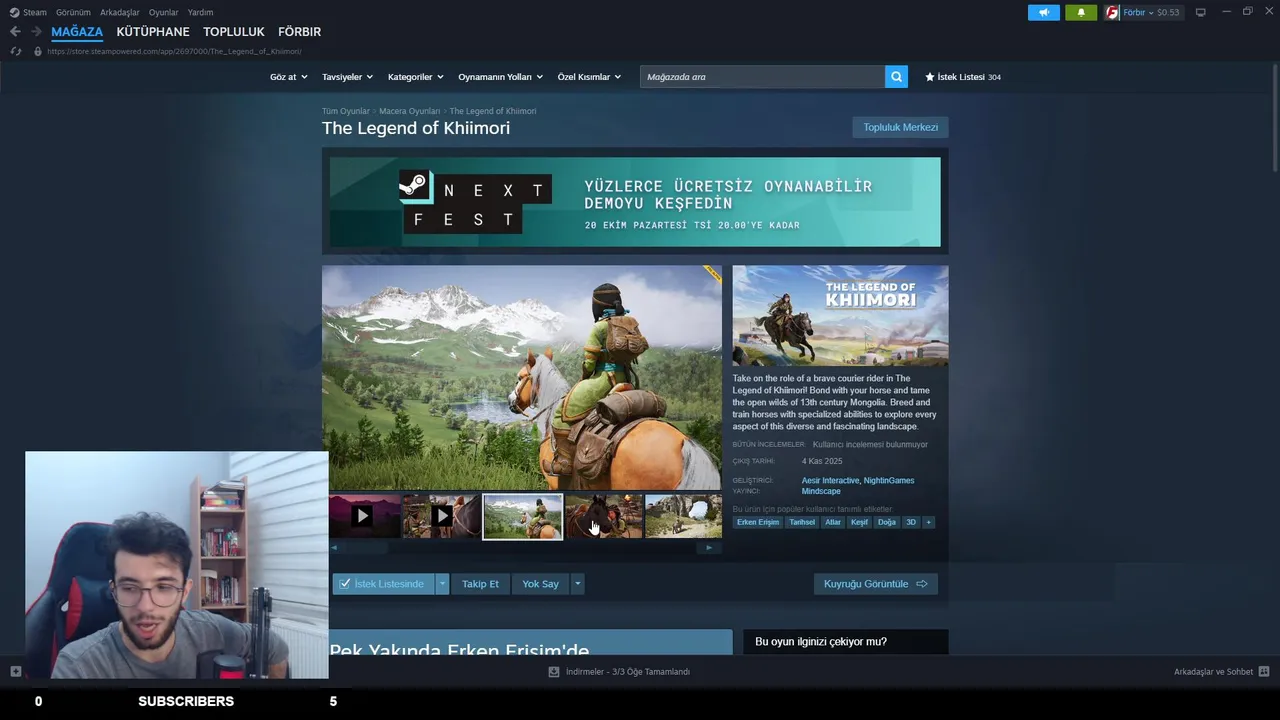The image size is (1280, 720).
Task: Open the Kategoriler dropdown menu
Action: coord(415,77)
